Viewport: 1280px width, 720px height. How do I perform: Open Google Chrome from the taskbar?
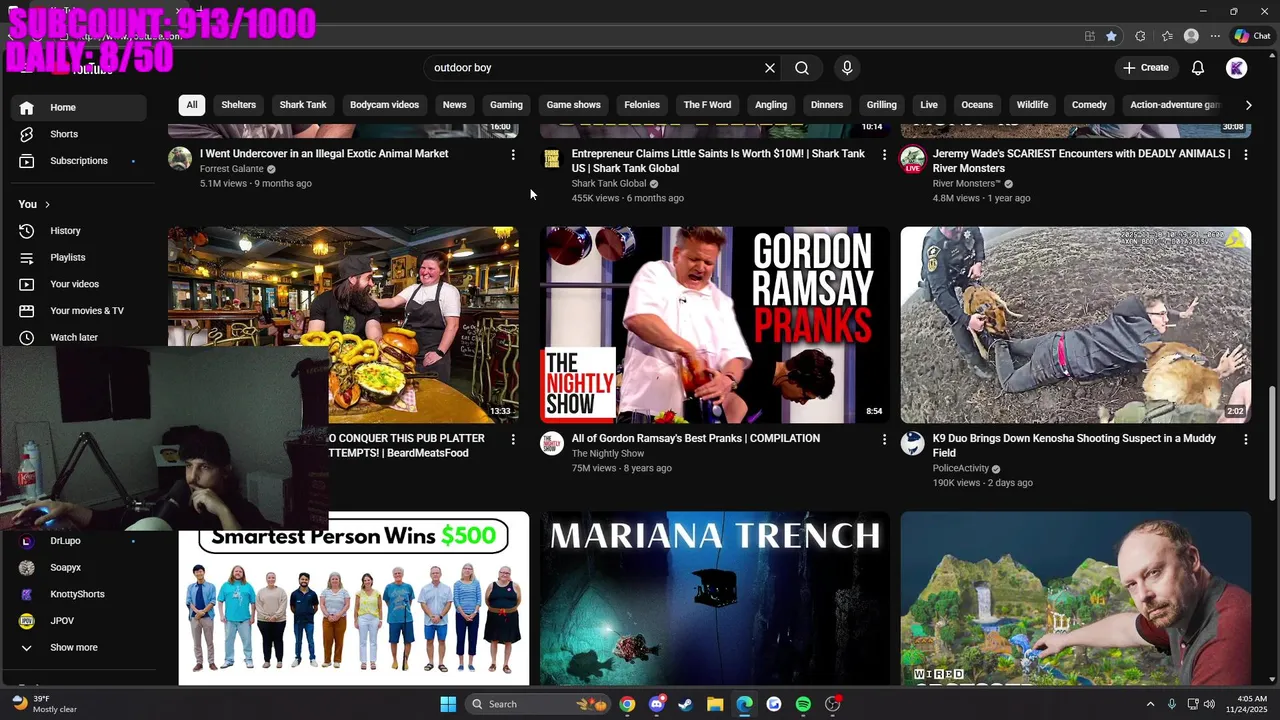627,704
